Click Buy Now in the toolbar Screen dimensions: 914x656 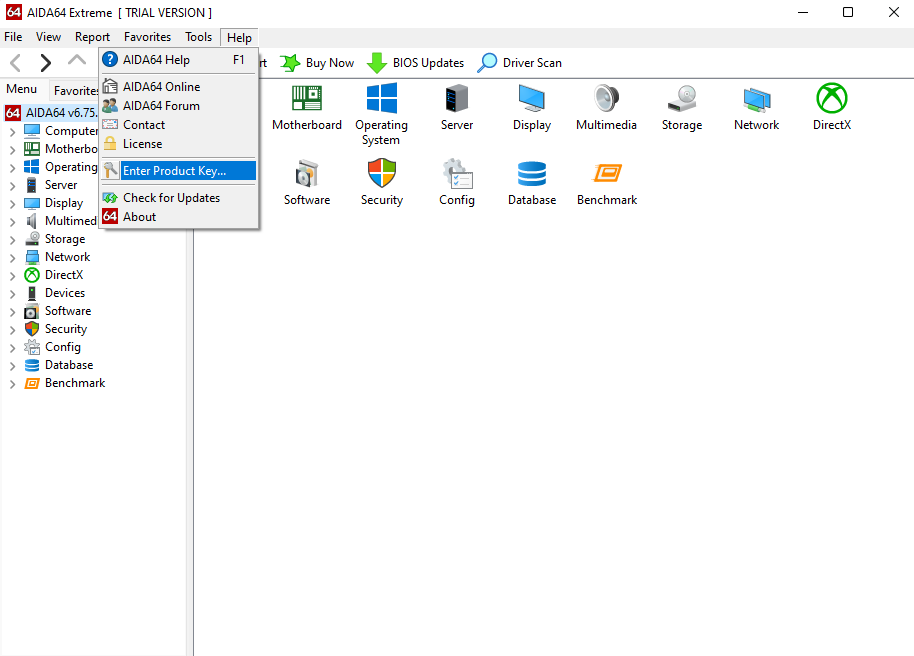pyautogui.click(x=317, y=63)
